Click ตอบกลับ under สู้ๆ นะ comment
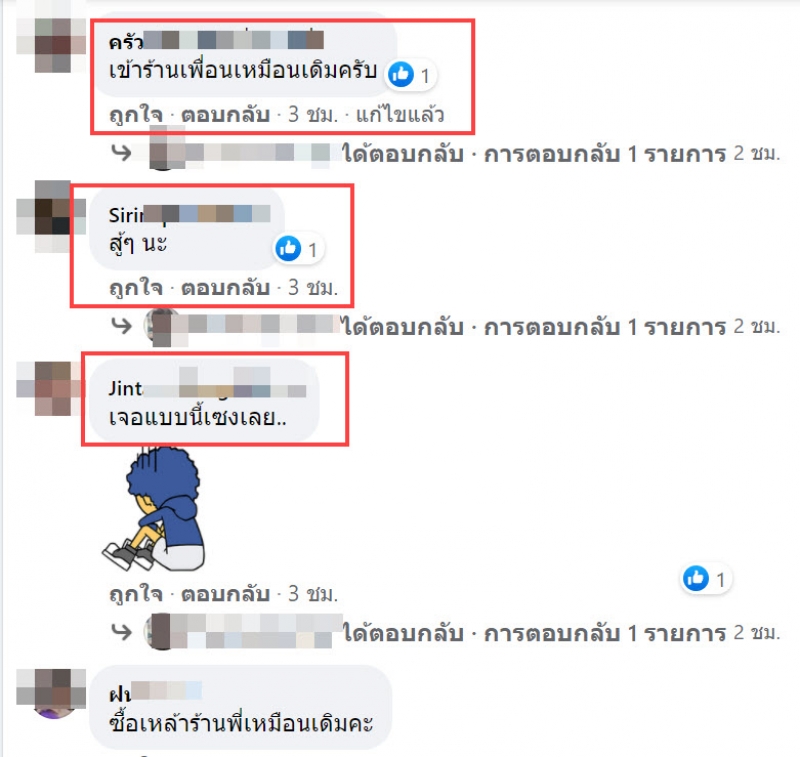 click(225, 288)
